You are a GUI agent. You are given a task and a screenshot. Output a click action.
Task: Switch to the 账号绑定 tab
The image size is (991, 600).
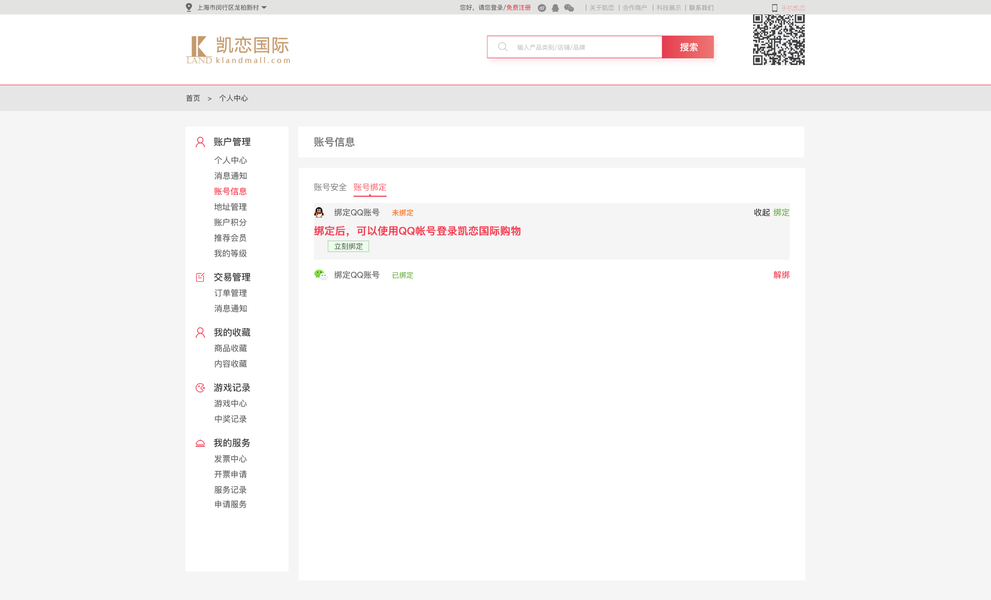369,186
